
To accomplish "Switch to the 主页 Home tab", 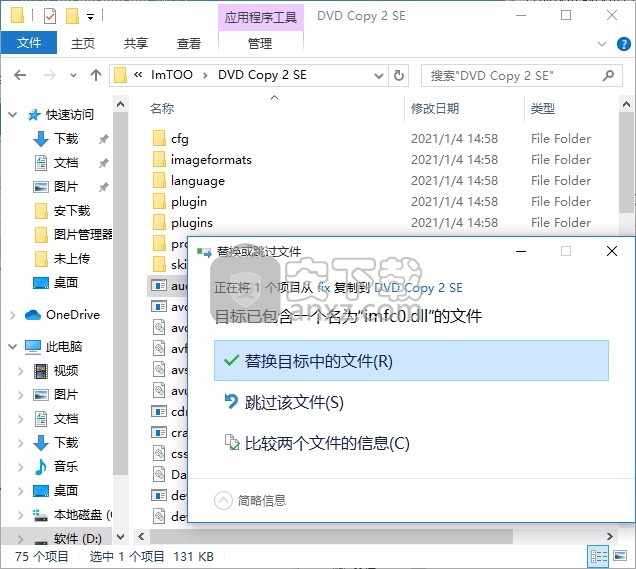I will 83,43.
